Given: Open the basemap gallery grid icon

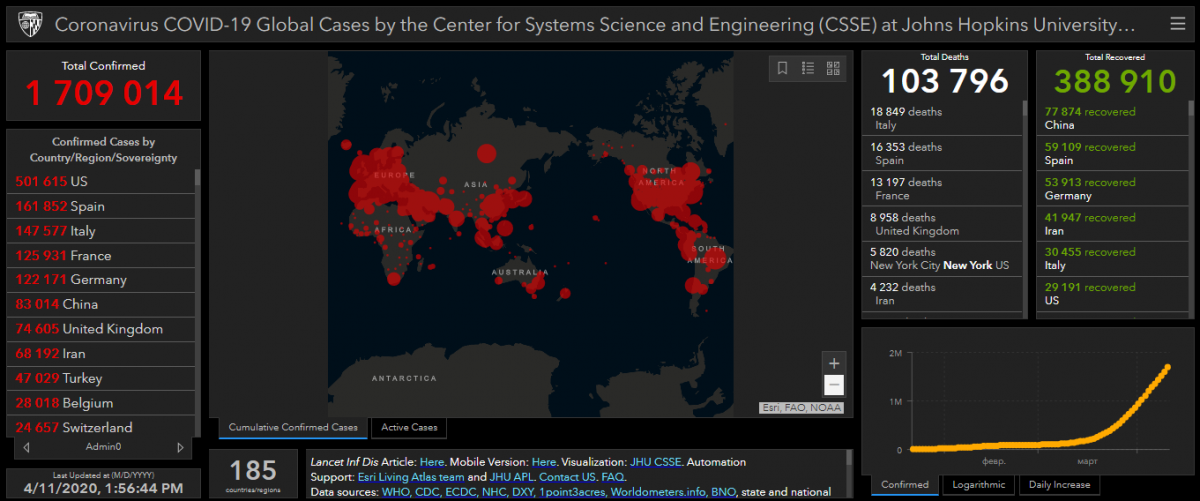Looking at the screenshot, I should coord(833,68).
